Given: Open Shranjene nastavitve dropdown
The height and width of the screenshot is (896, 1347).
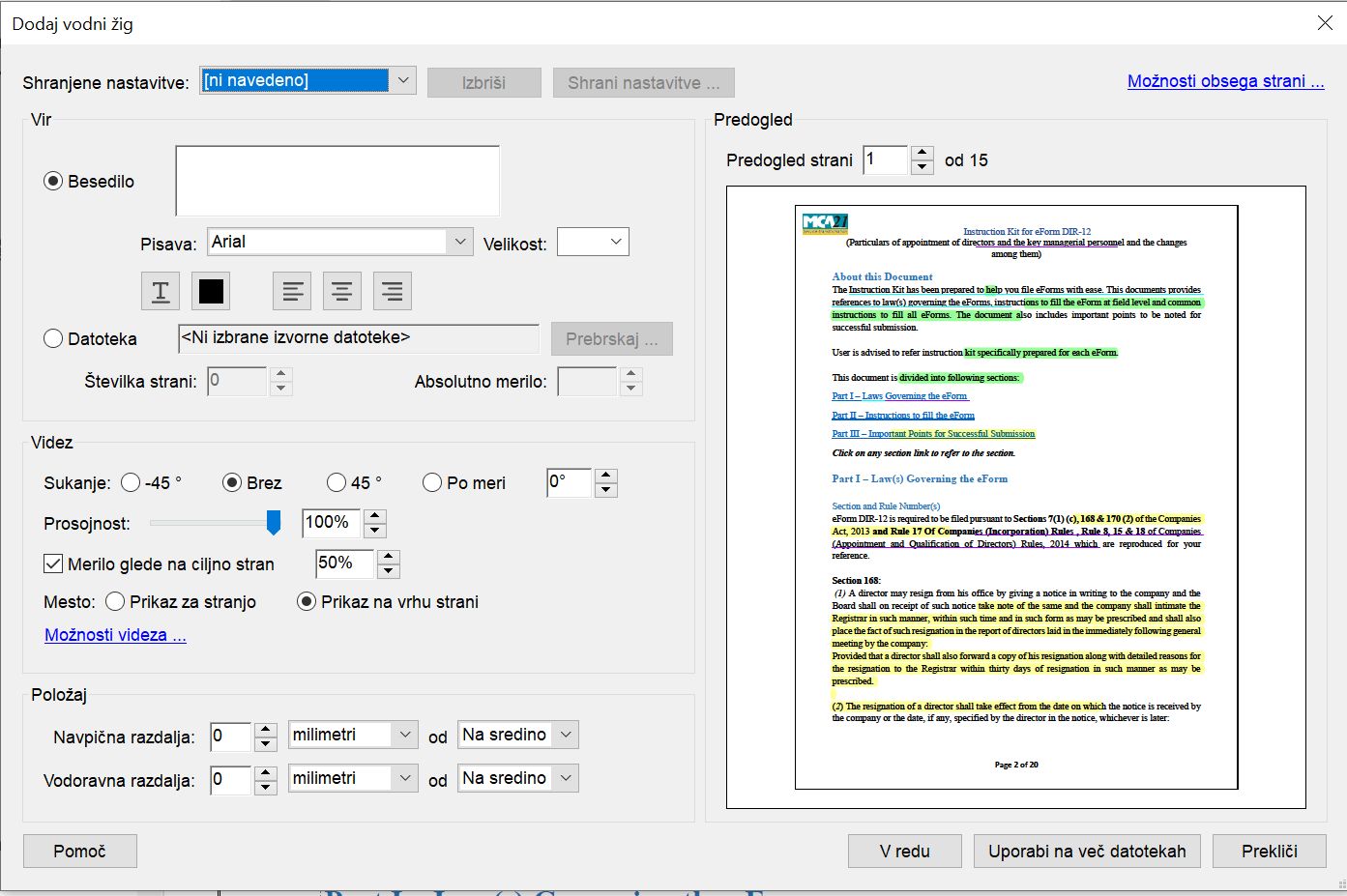Looking at the screenshot, I should 403,80.
